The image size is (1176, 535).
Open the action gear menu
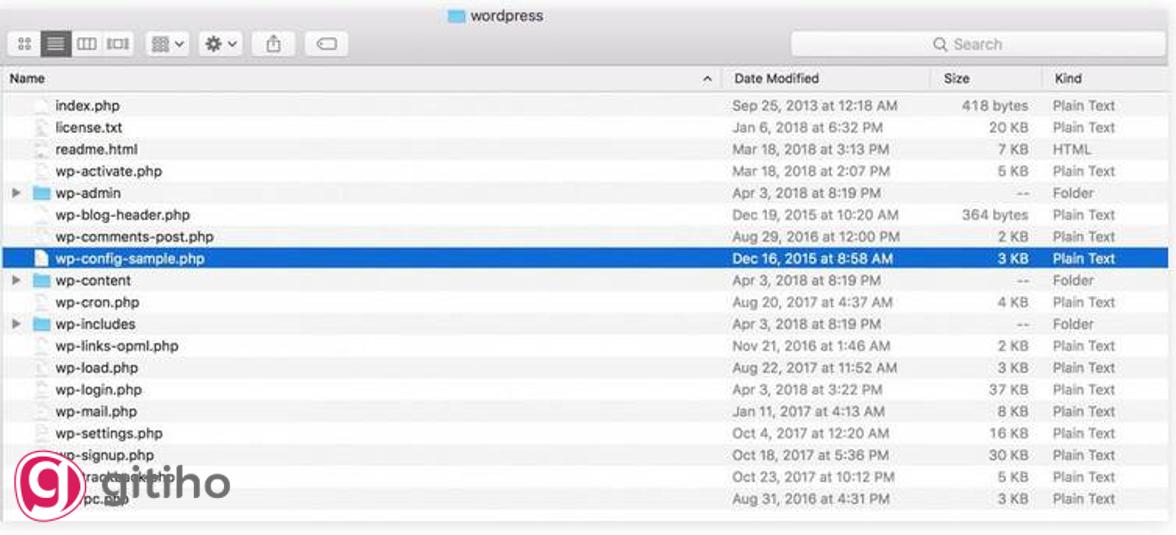pyautogui.click(x=220, y=44)
